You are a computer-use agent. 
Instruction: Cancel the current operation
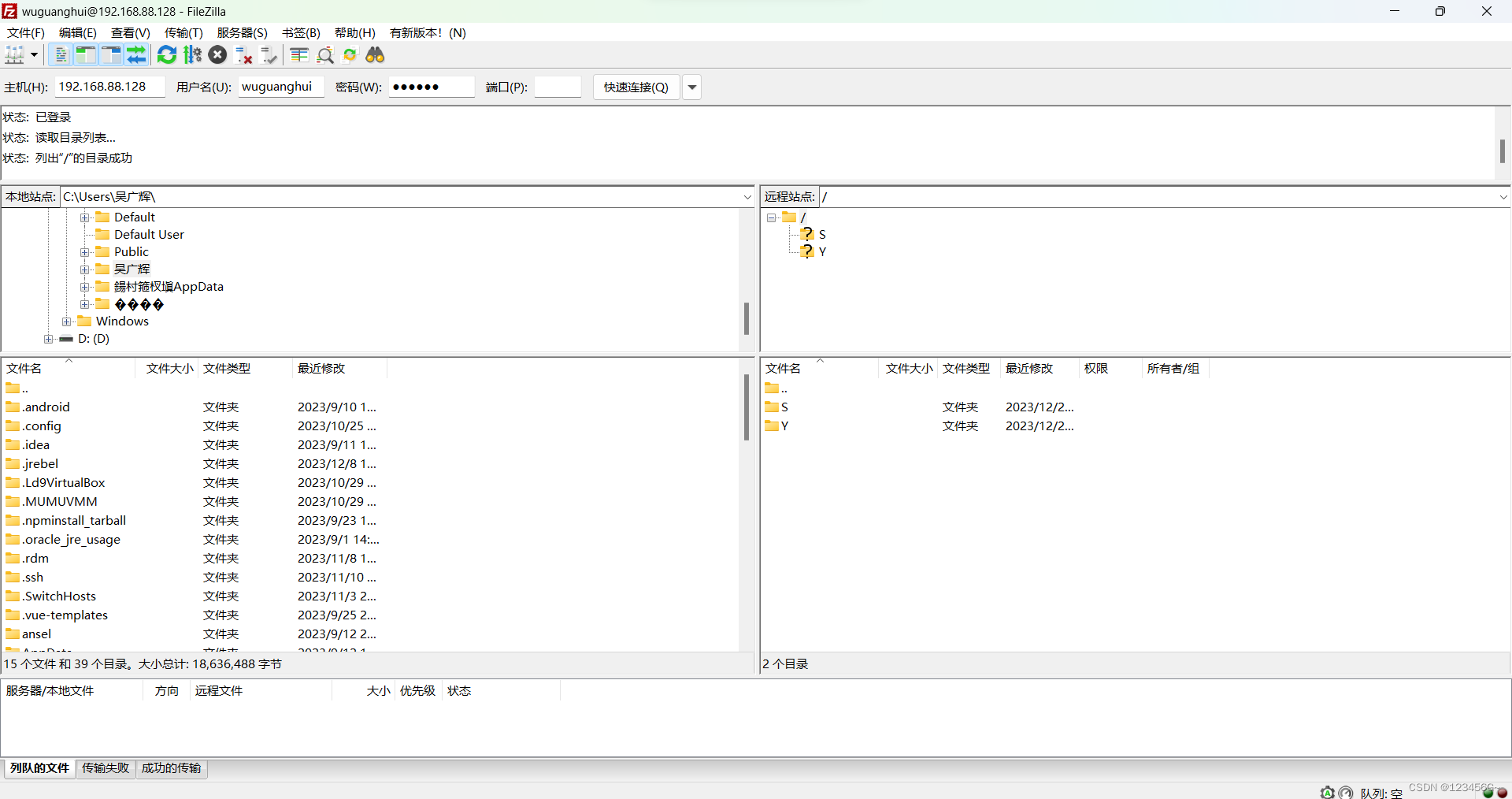[x=218, y=55]
